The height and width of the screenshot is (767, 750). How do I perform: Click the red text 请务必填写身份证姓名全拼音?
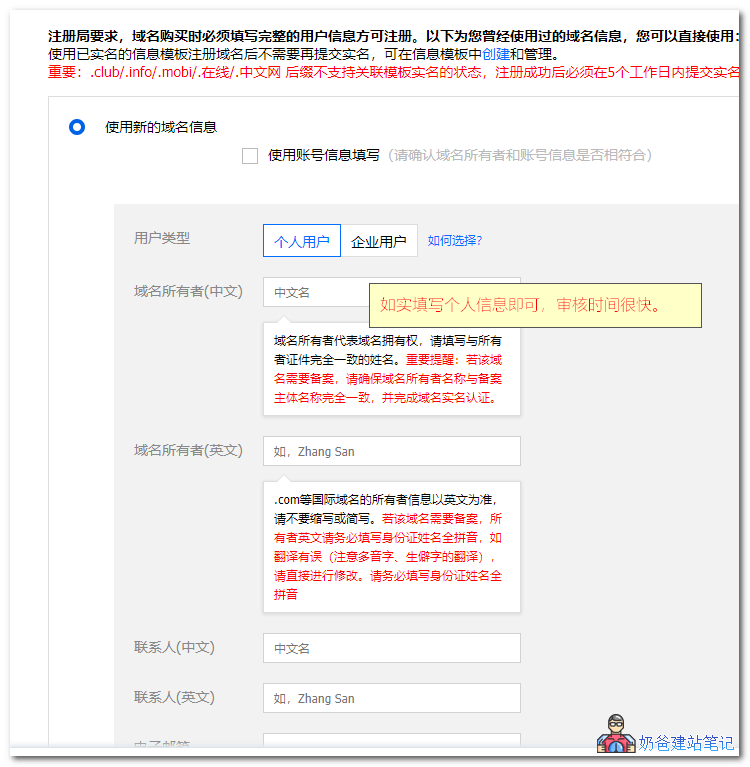coord(388,585)
